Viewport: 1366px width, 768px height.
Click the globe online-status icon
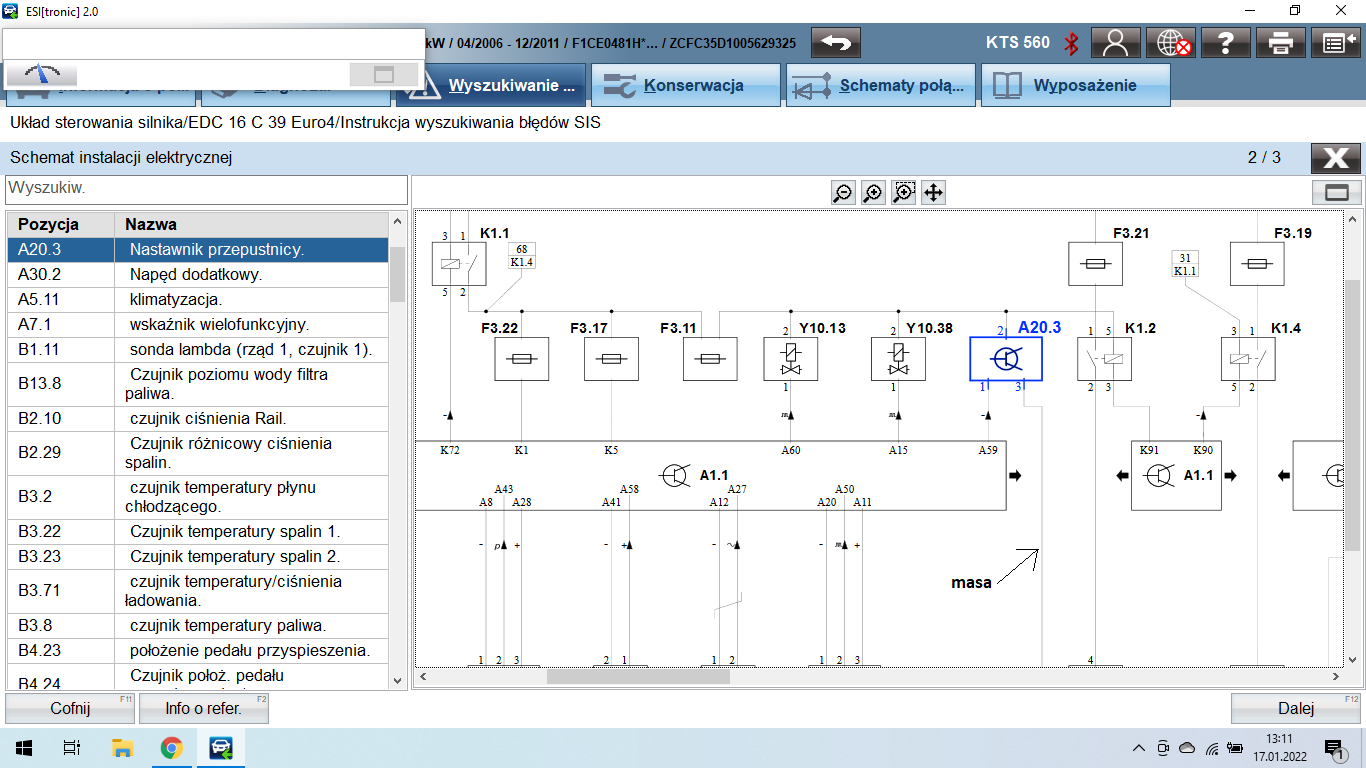(1171, 43)
